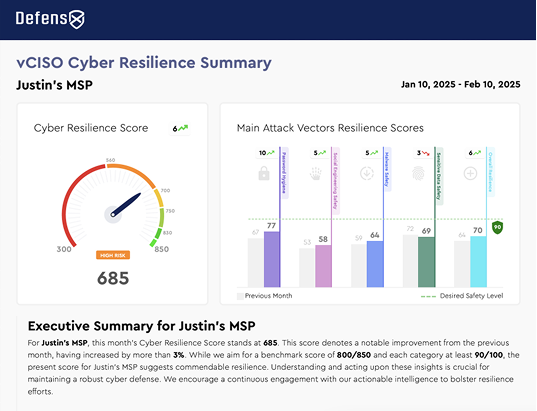The image size is (537, 411).
Task: Click the Defensx shield logo icon
Action: click(77, 19)
